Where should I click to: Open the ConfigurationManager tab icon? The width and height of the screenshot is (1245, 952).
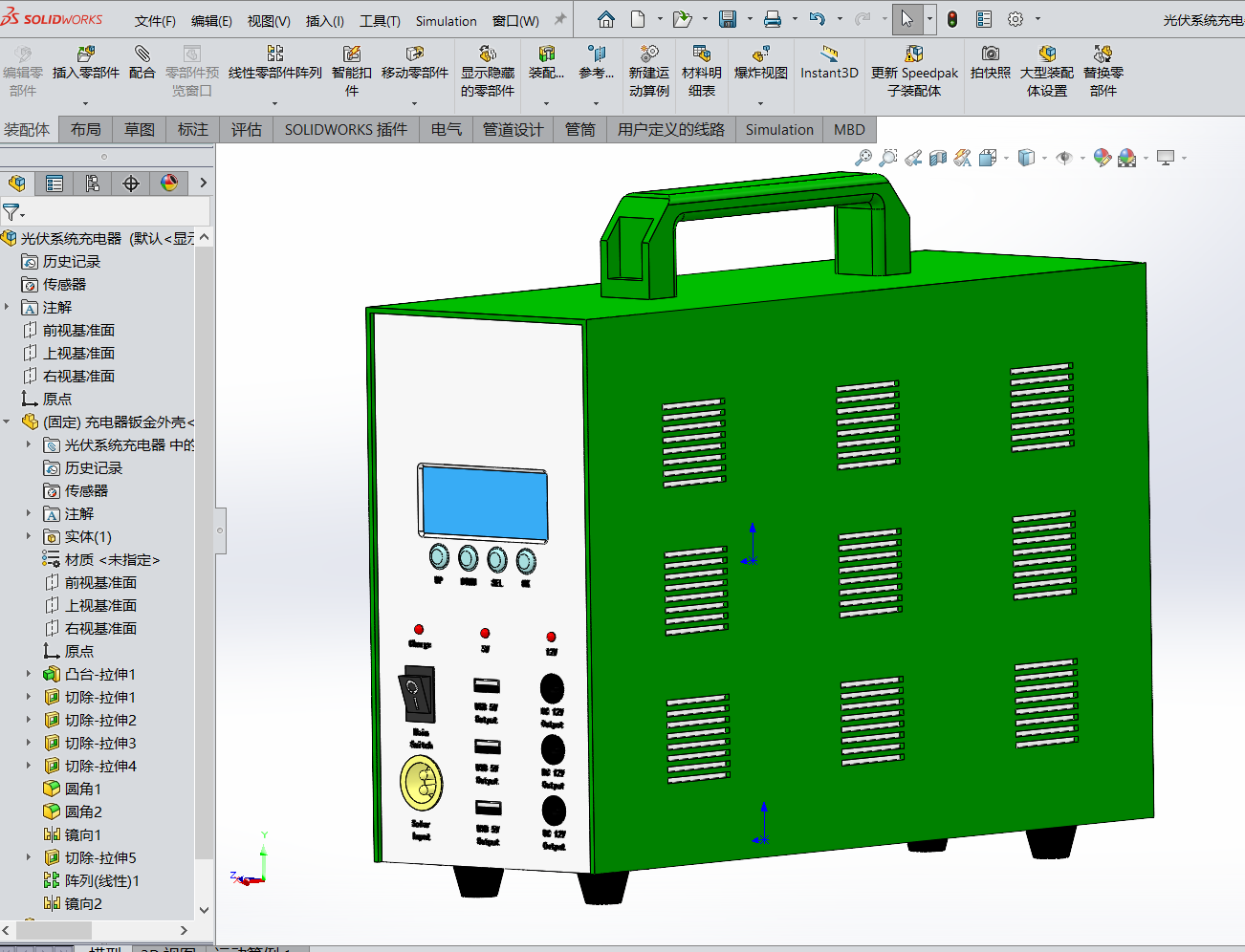point(93,184)
